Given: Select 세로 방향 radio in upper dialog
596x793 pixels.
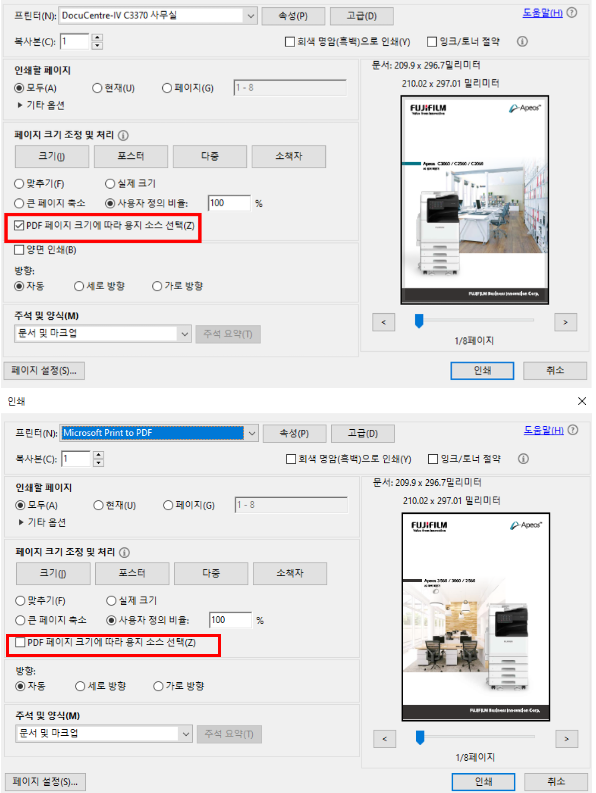Looking at the screenshot, I should pos(79,286).
